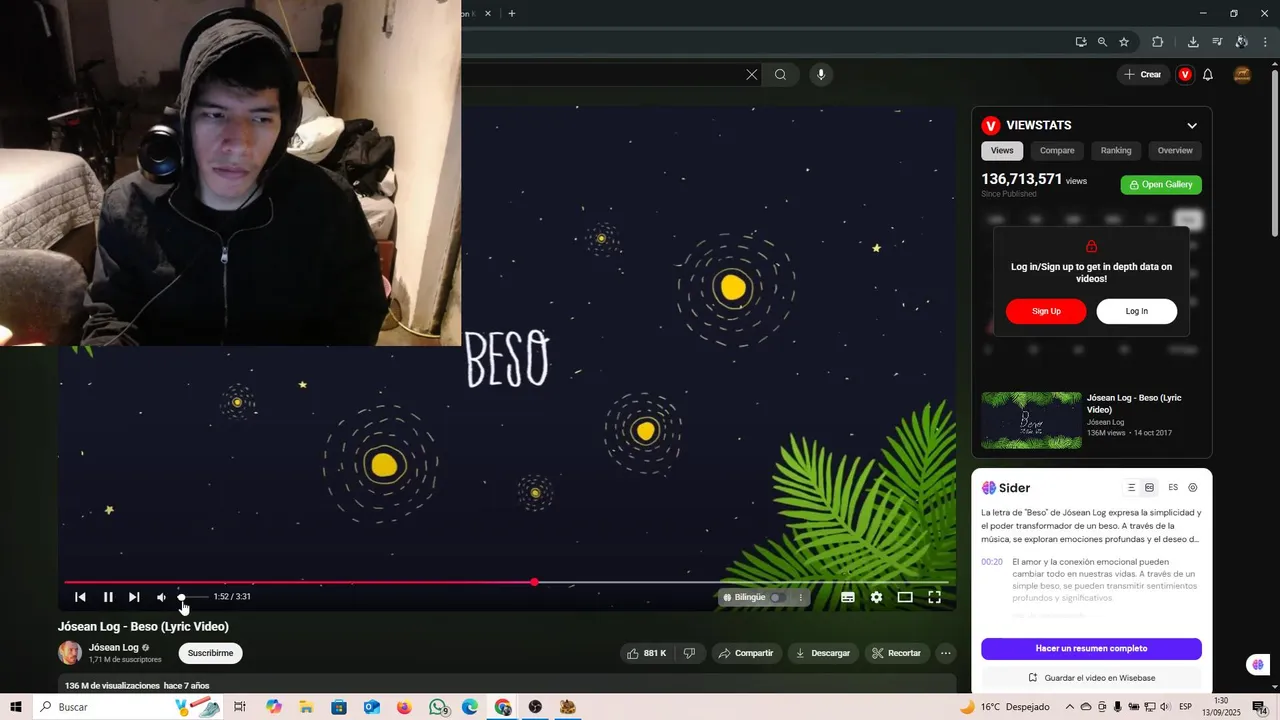Open the Beso lyric video thumbnail in ViewStats

click(x=1031, y=419)
